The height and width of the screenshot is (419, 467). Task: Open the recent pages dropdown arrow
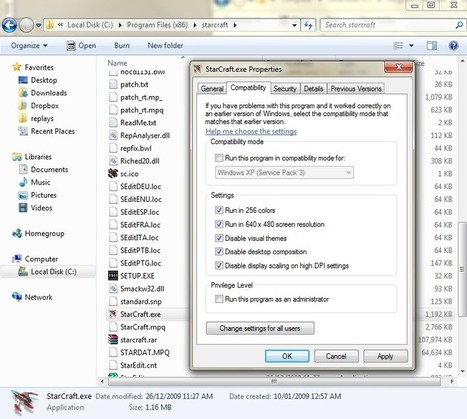click(x=38, y=25)
